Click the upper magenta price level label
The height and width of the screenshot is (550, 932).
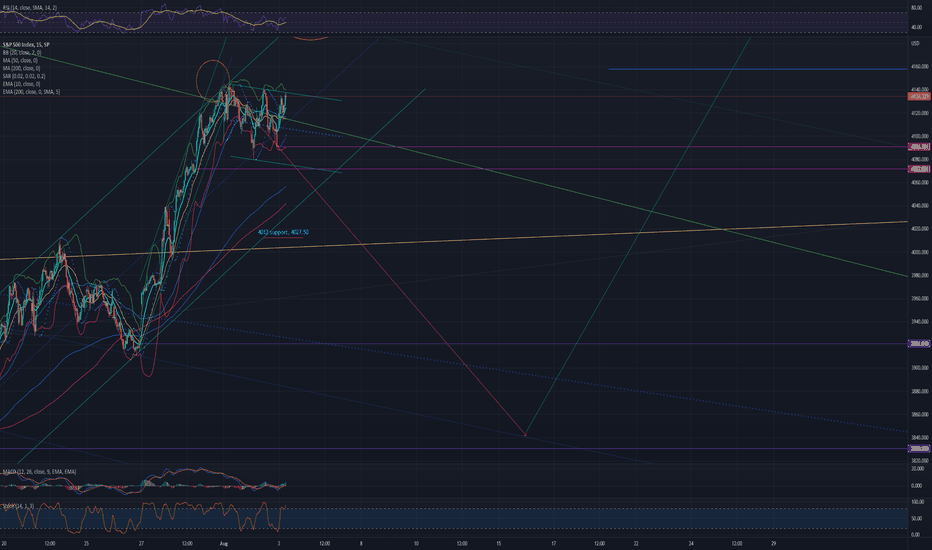[919, 147]
